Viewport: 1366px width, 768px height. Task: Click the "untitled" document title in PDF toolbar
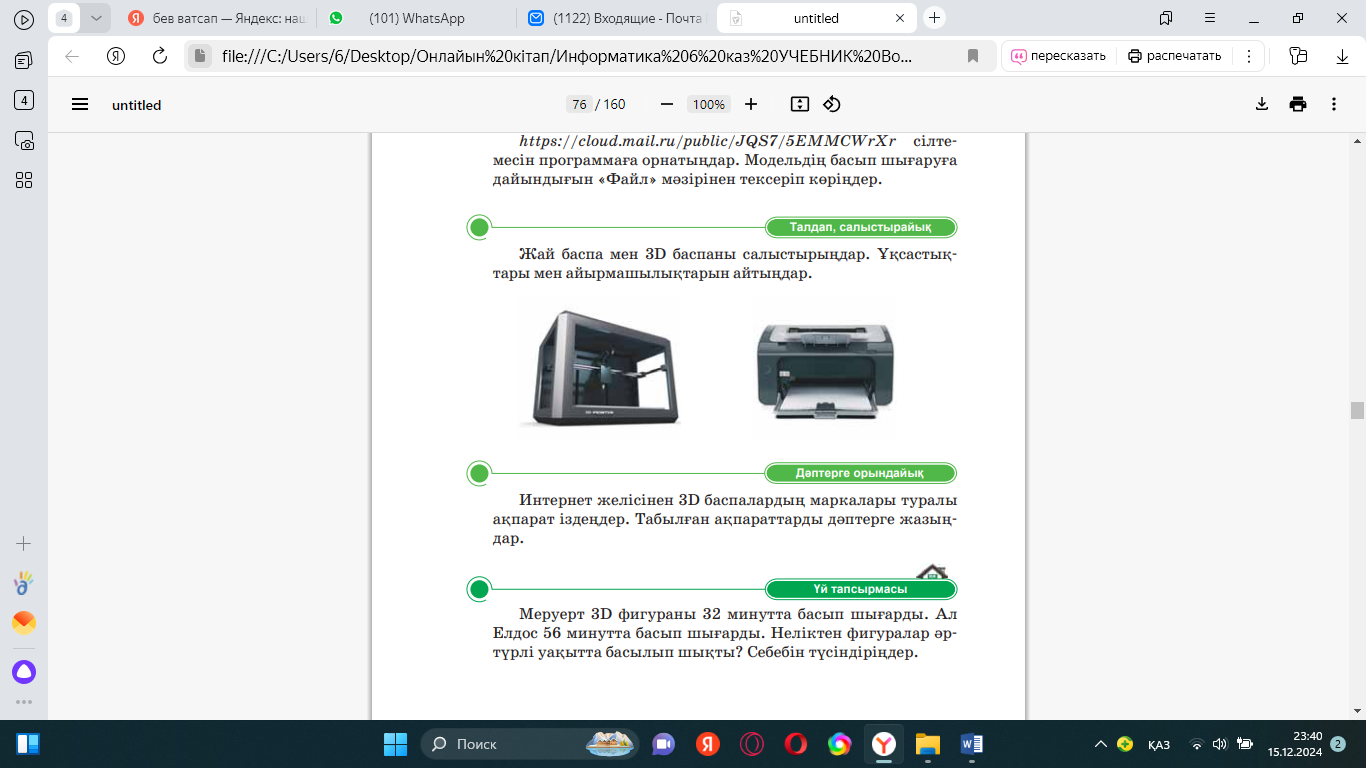pos(137,105)
